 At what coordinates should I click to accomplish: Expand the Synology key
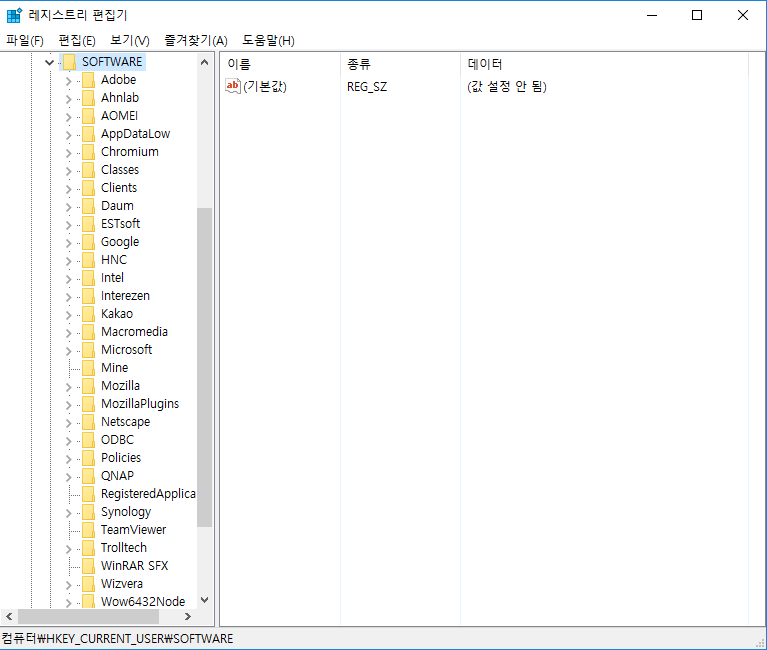tap(68, 512)
